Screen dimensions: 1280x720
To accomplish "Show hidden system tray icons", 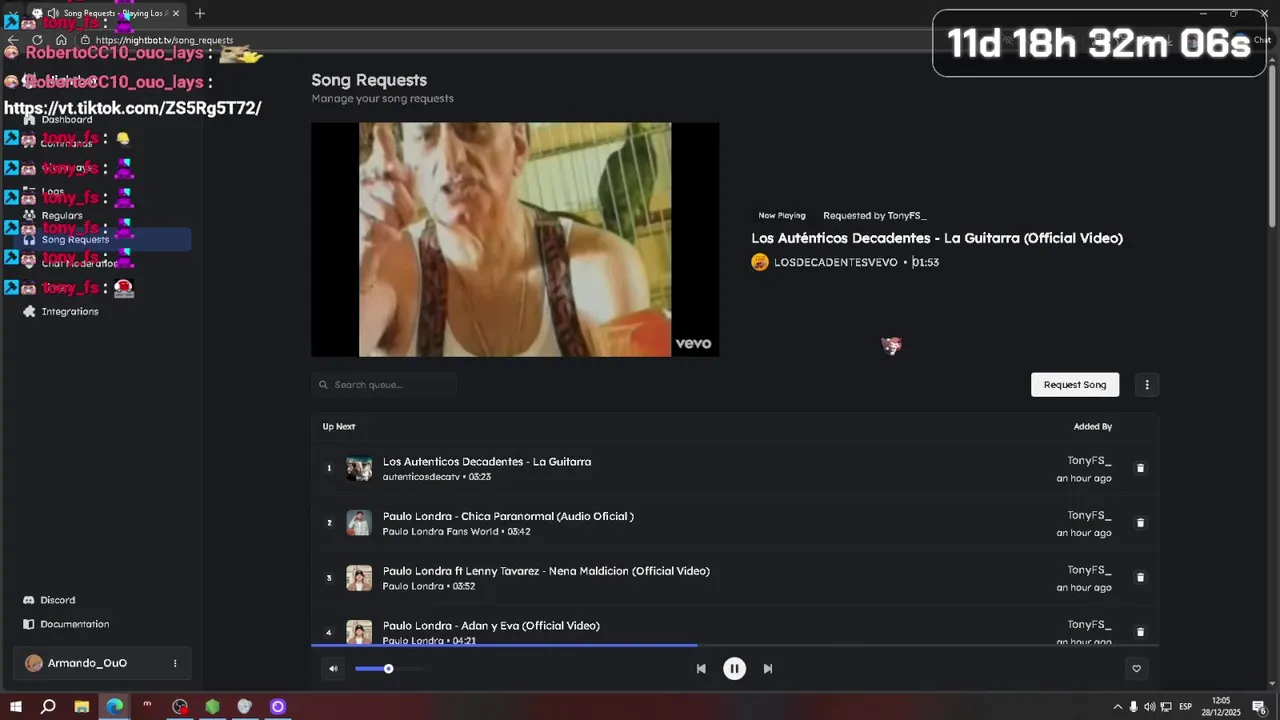I will 1118,707.
